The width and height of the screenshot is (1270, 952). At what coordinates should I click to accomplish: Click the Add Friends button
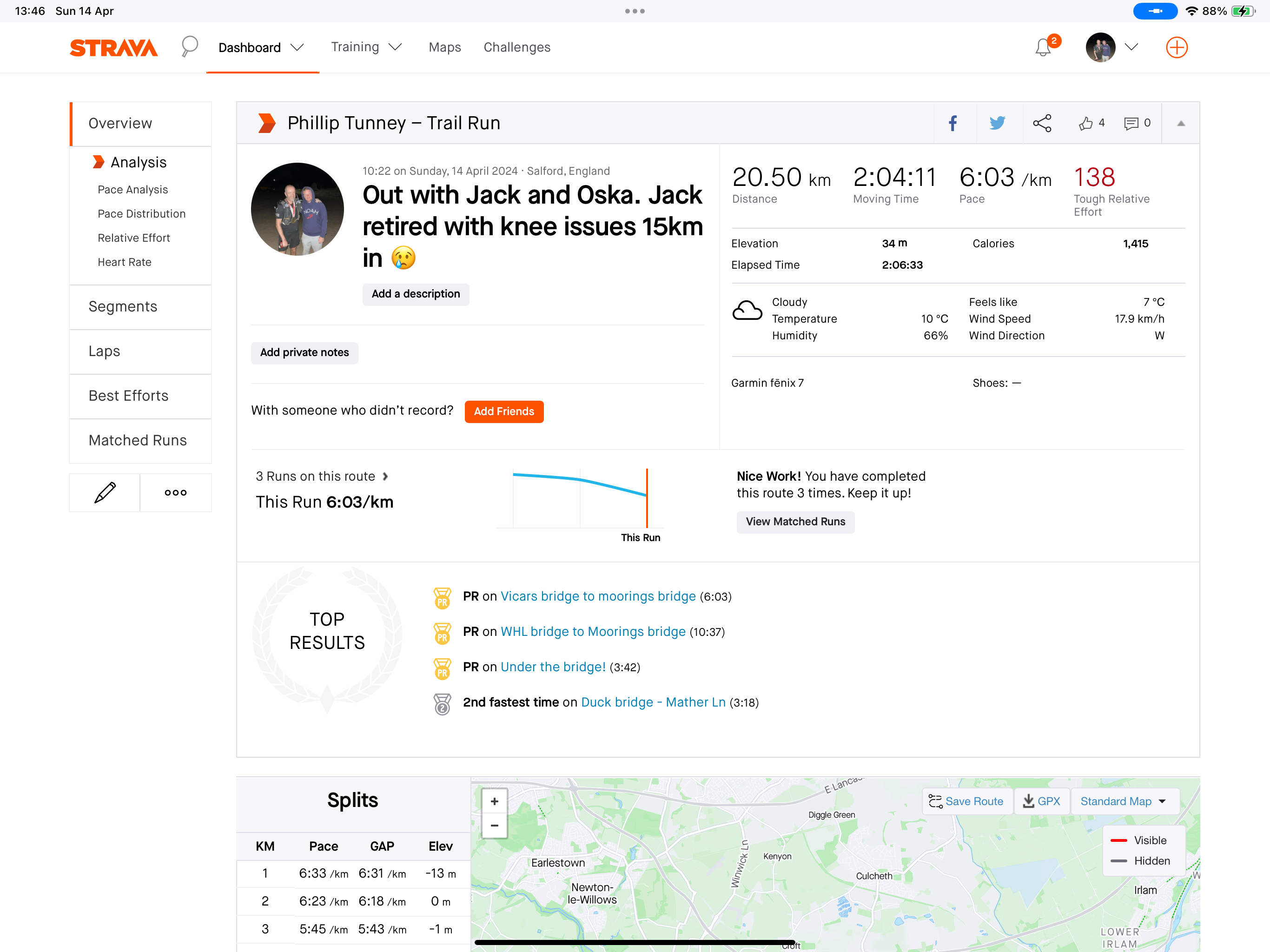(503, 412)
